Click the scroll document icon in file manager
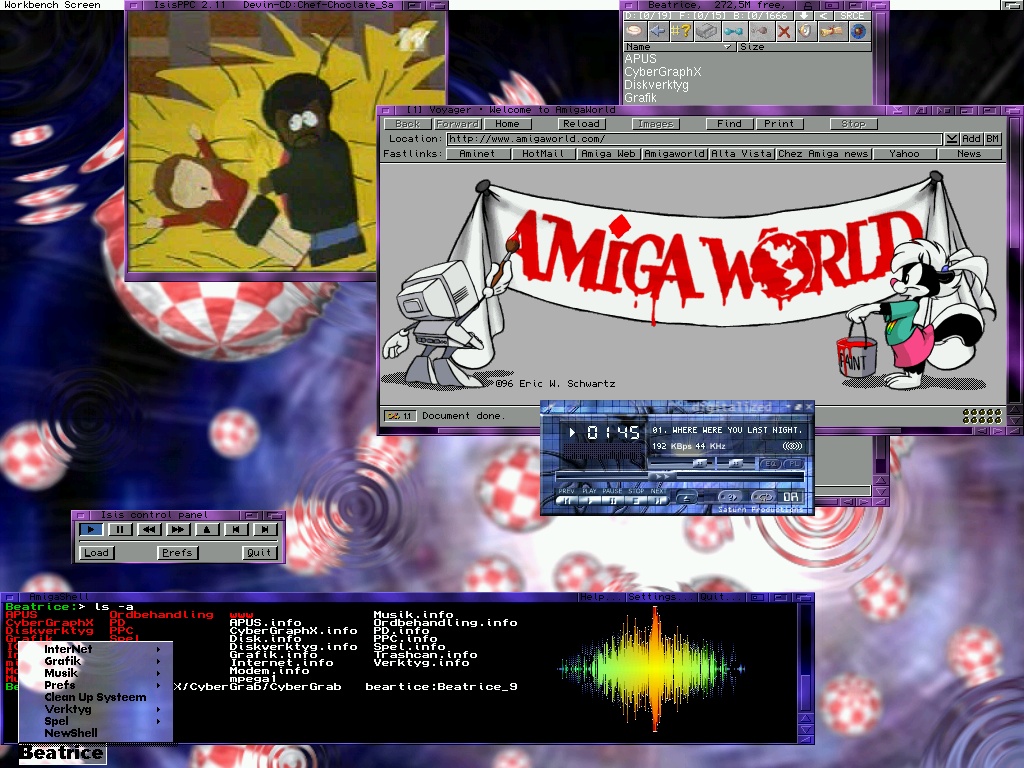Image resolution: width=1024 pixels, height=768 pixels. pyautogui.click(x=832, y=31)
